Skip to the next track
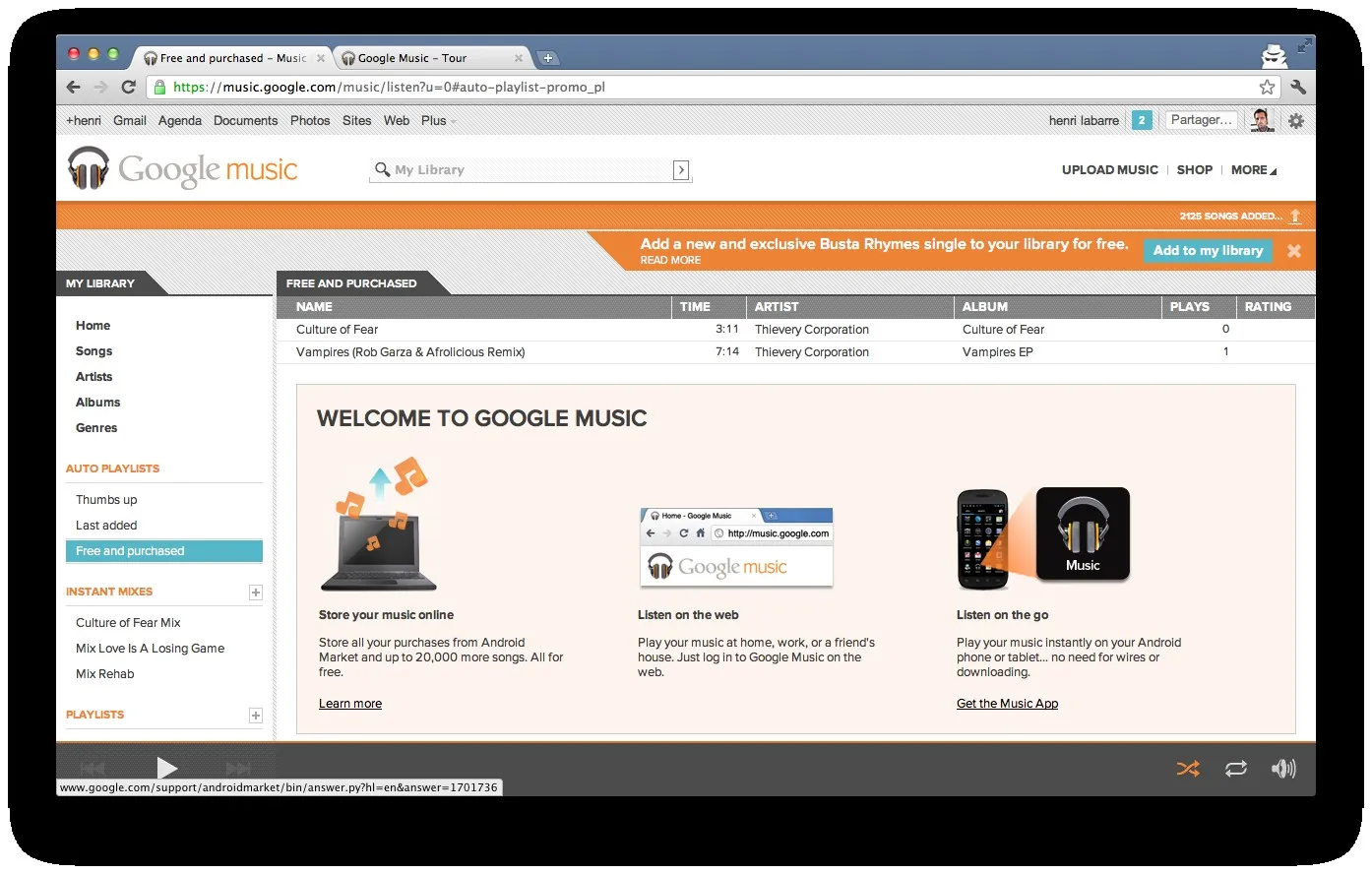This screenshot has width=1372, height=874. click(x=238, y=768)
